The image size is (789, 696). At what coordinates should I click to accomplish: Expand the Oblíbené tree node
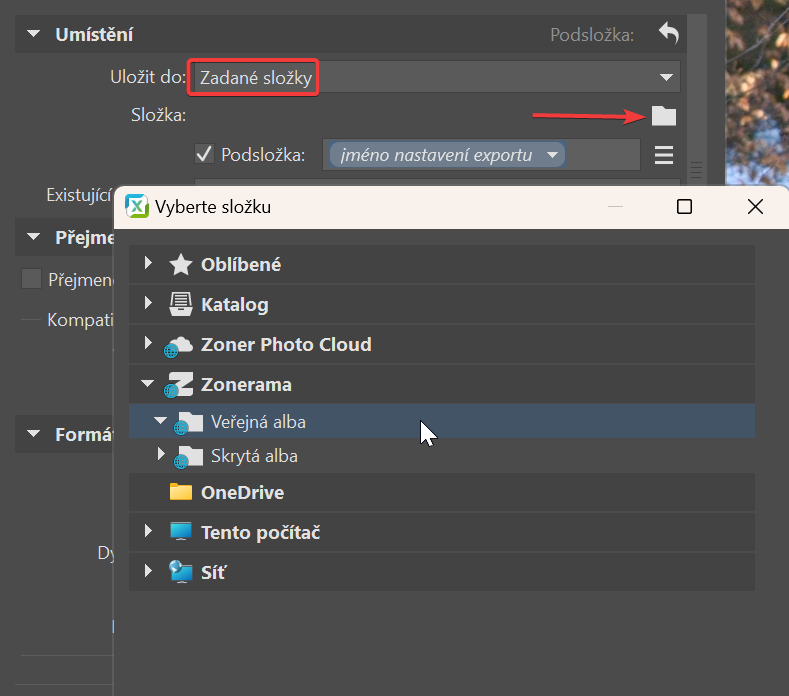point(148,263)
